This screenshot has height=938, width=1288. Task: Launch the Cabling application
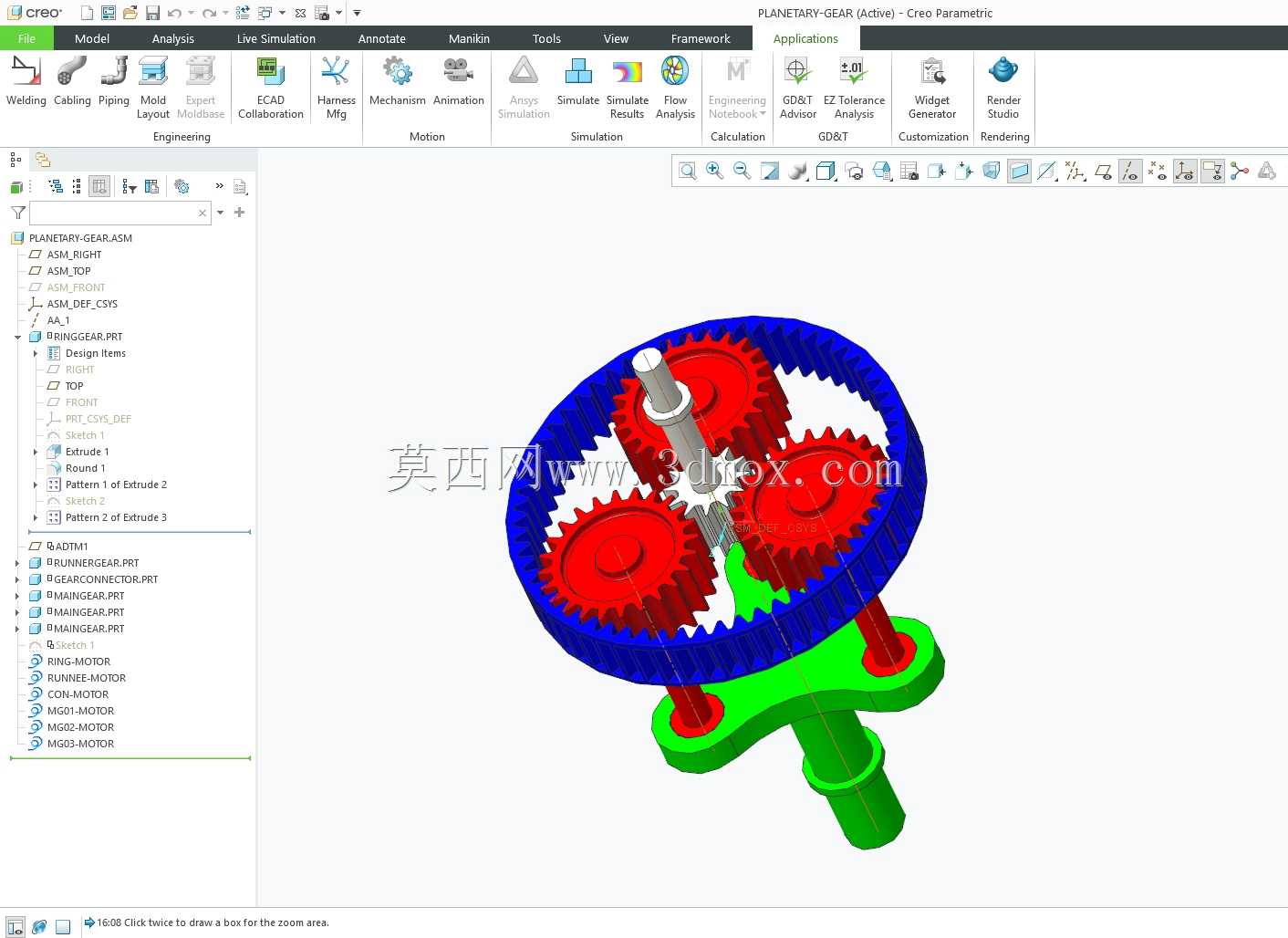point(72,83)
